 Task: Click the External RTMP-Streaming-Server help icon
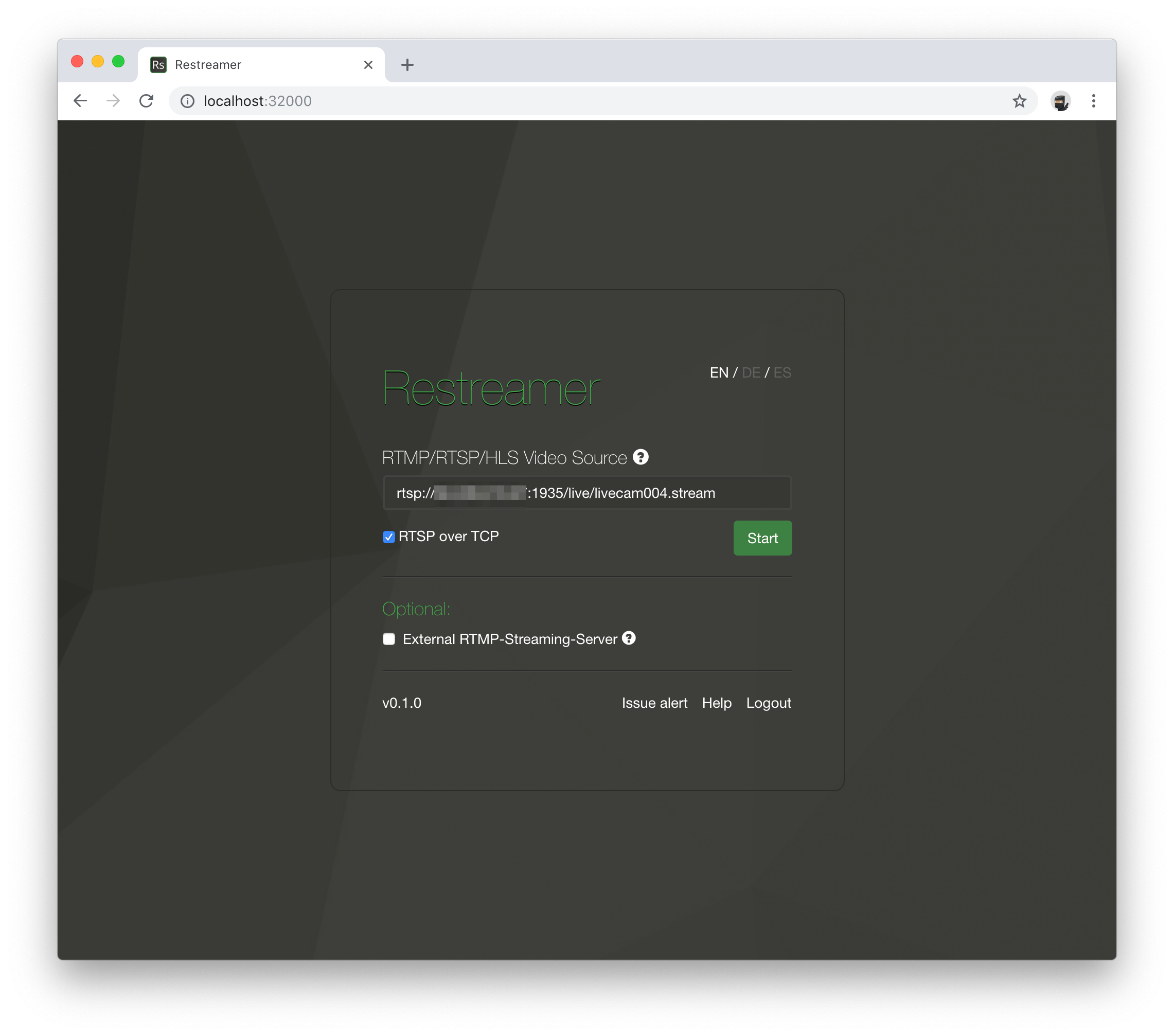(x=629, y=638)
